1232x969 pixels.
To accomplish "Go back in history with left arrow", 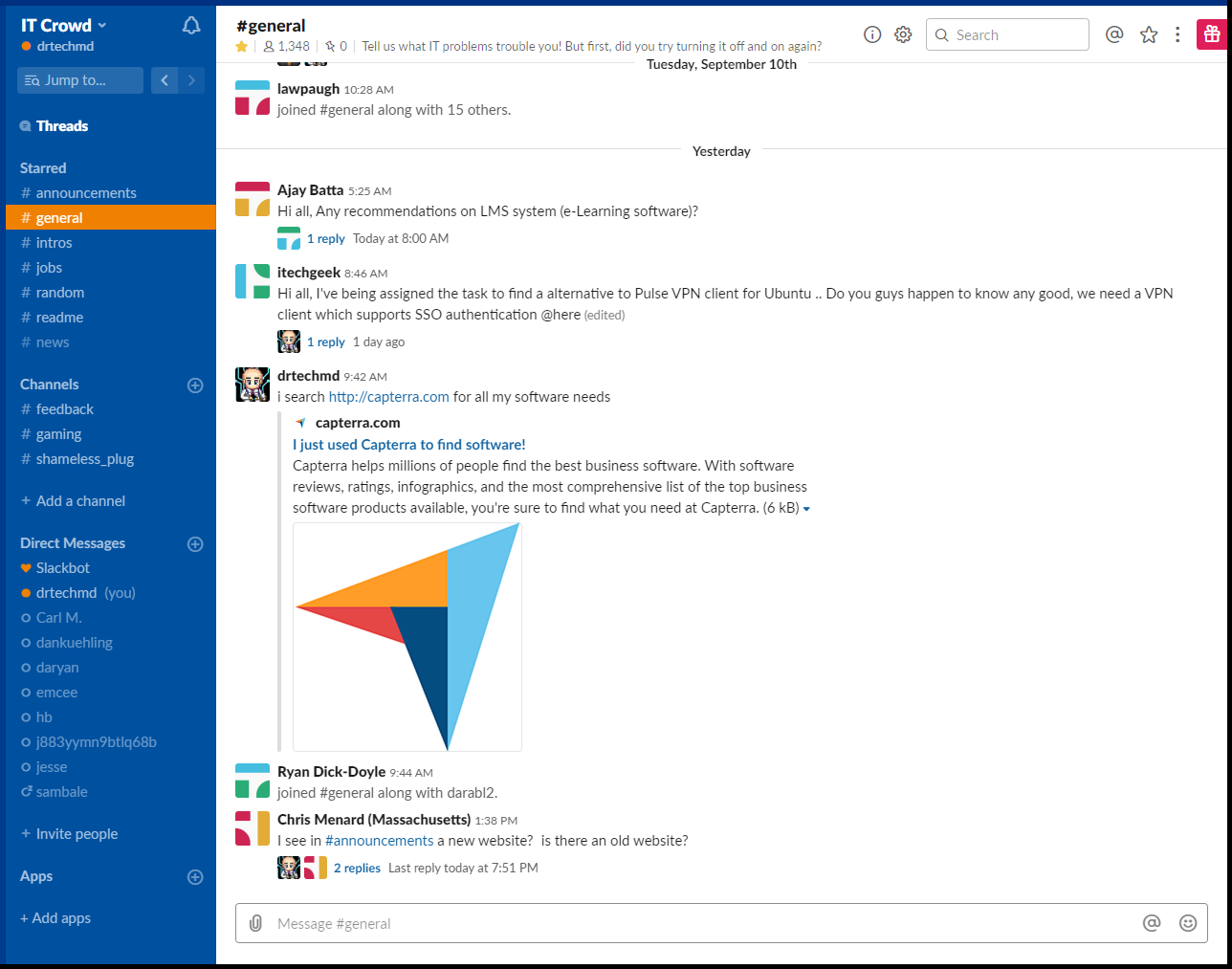I will pos(165,80).
